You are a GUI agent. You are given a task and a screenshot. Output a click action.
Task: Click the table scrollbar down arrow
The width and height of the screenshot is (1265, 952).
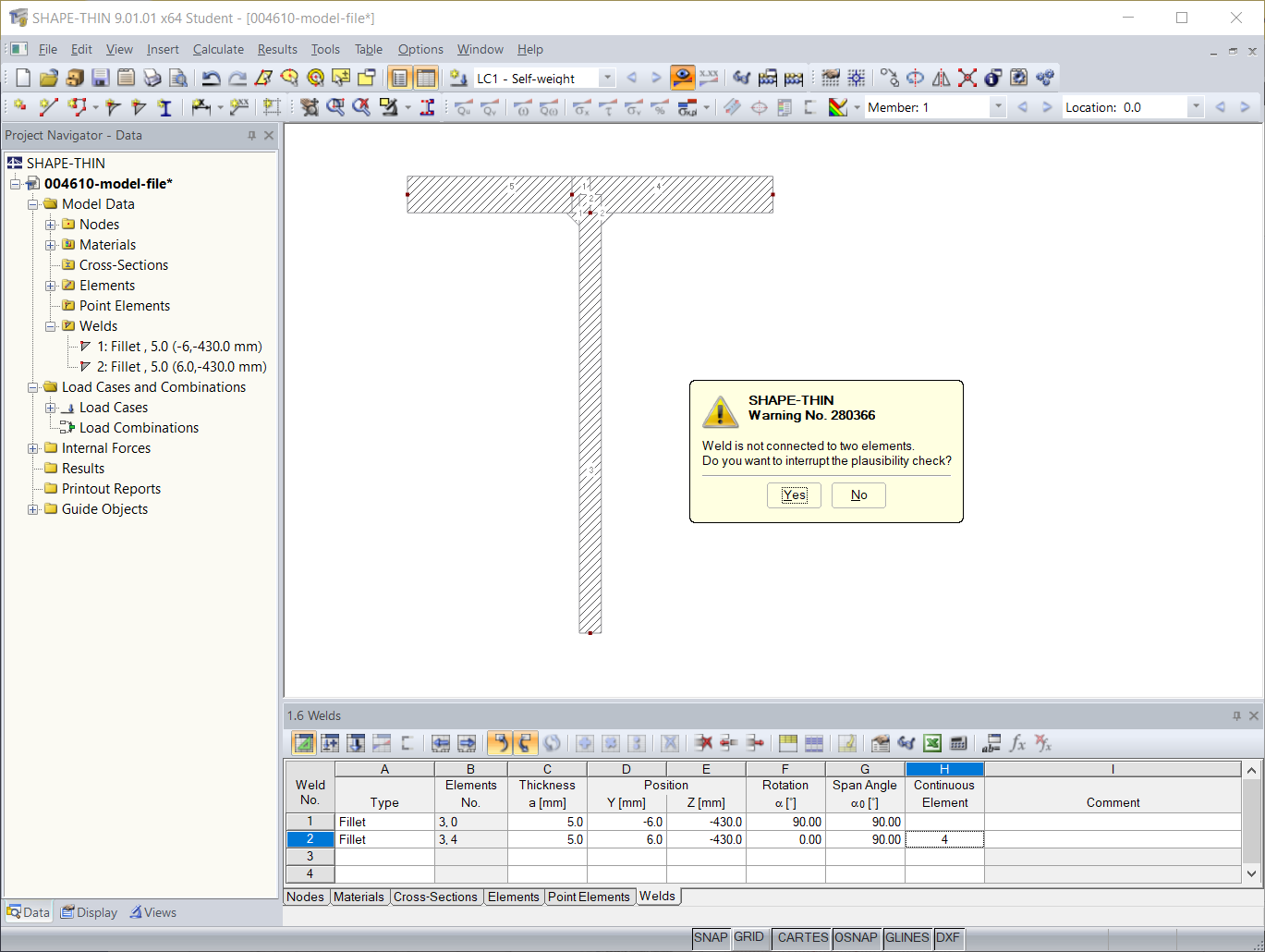click(1251, 873)
